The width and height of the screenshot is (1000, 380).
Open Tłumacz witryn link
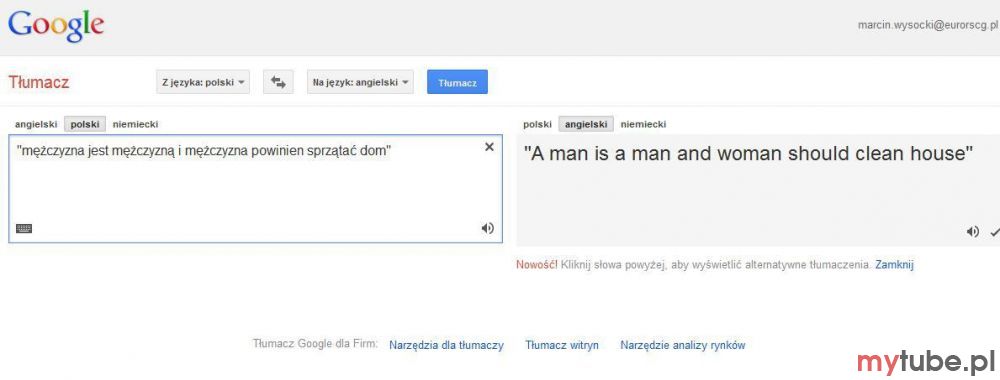tap(562, 346)
